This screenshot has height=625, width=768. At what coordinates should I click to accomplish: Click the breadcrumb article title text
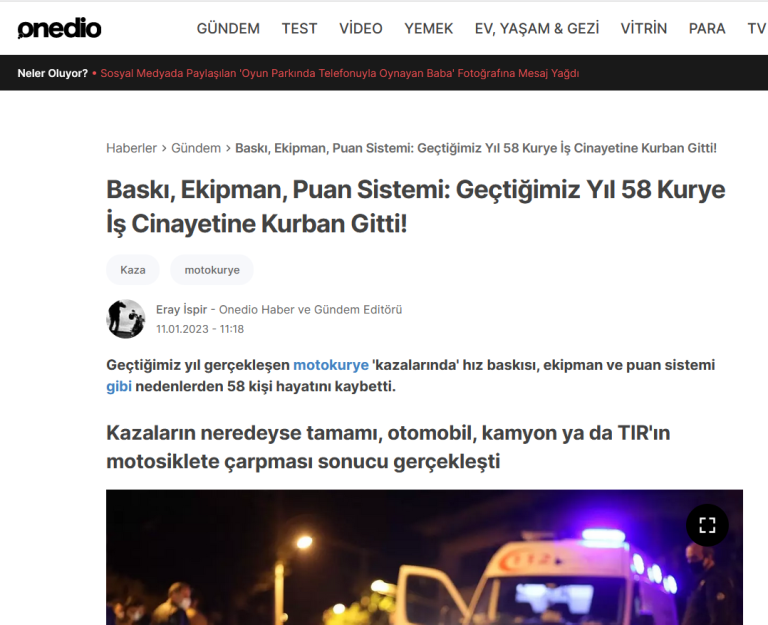point(476,148)
